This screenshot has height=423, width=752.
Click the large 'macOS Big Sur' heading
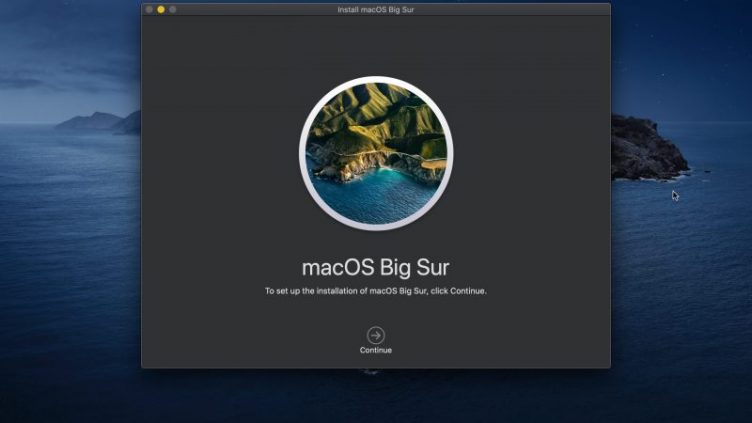[376, 268]
